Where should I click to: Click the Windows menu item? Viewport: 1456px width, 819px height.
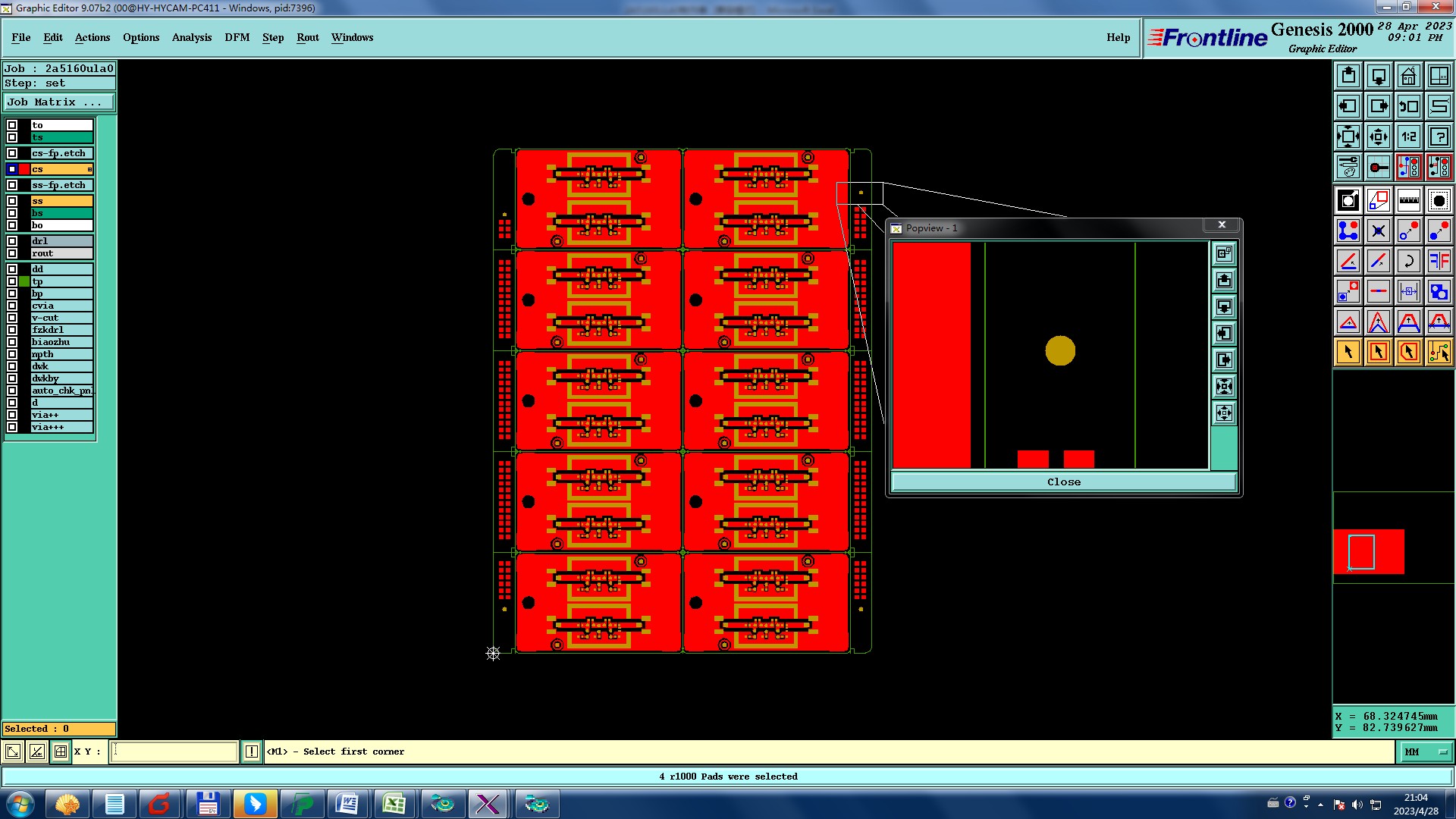[x=352, y=37]
